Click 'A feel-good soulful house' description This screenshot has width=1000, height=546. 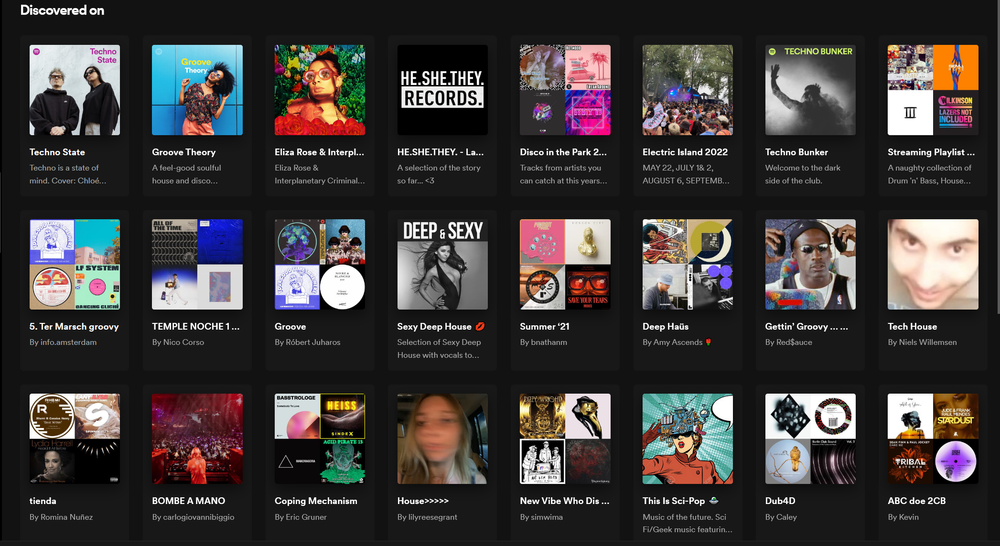(187, 174)
